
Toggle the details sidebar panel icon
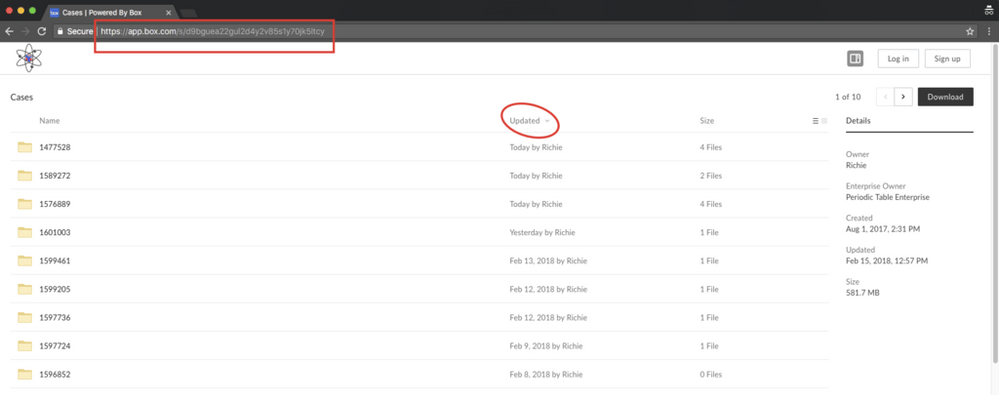855,59
